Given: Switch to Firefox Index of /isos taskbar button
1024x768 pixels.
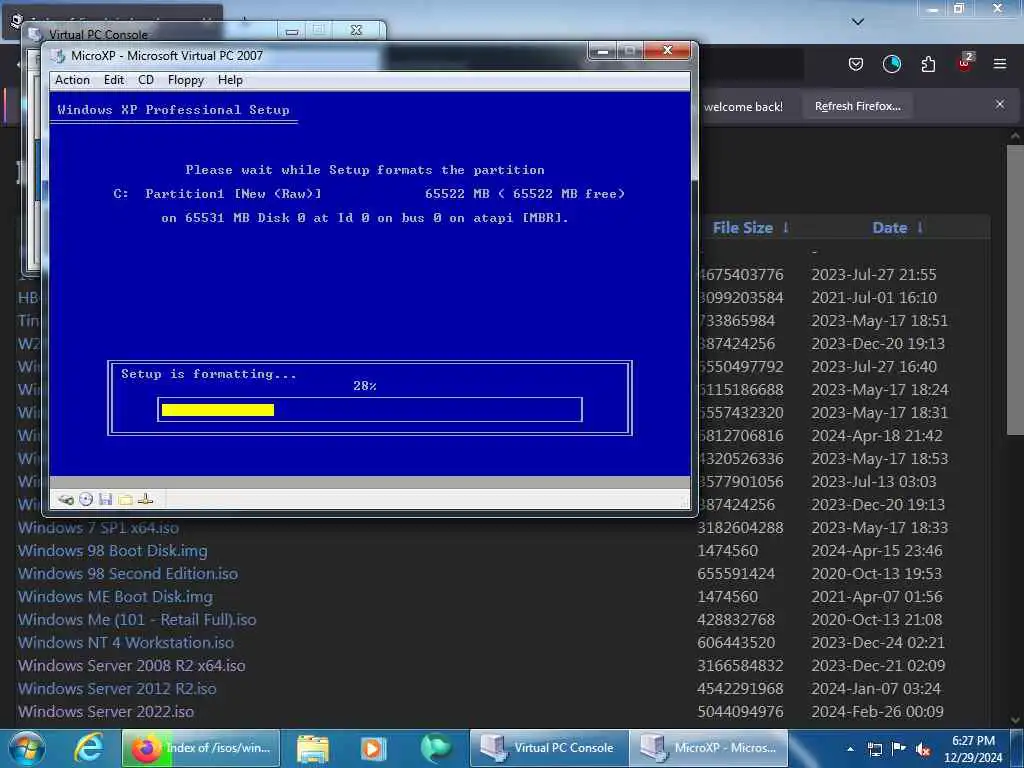Looking at the screenshot, I should pos(200,748).
